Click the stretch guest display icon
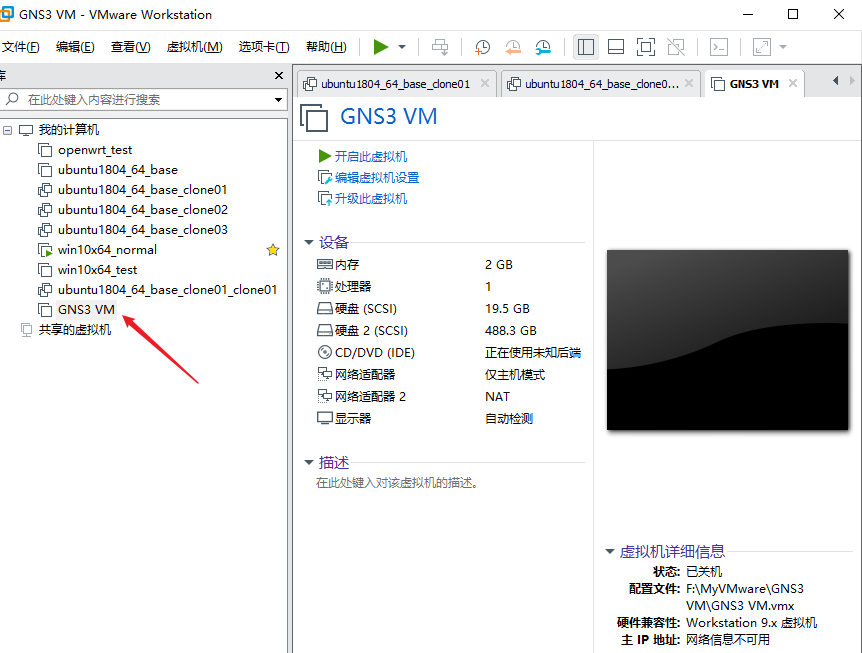 (x=762, y=47)
